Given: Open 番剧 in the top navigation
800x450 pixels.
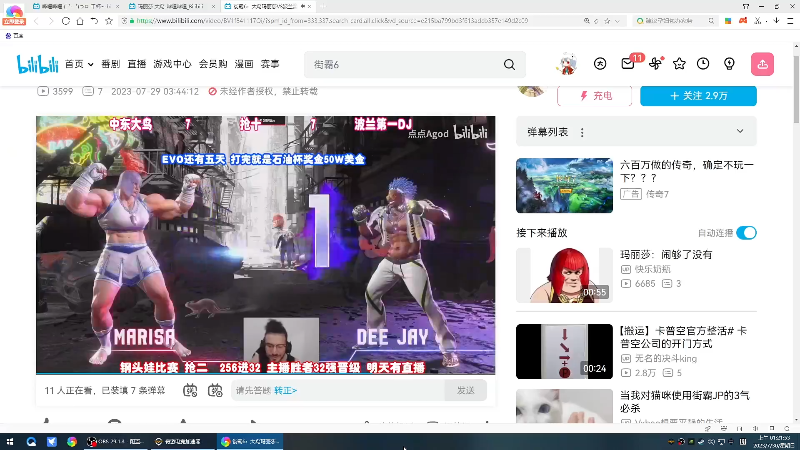Looking at the screenshot, I should point(111,64).
